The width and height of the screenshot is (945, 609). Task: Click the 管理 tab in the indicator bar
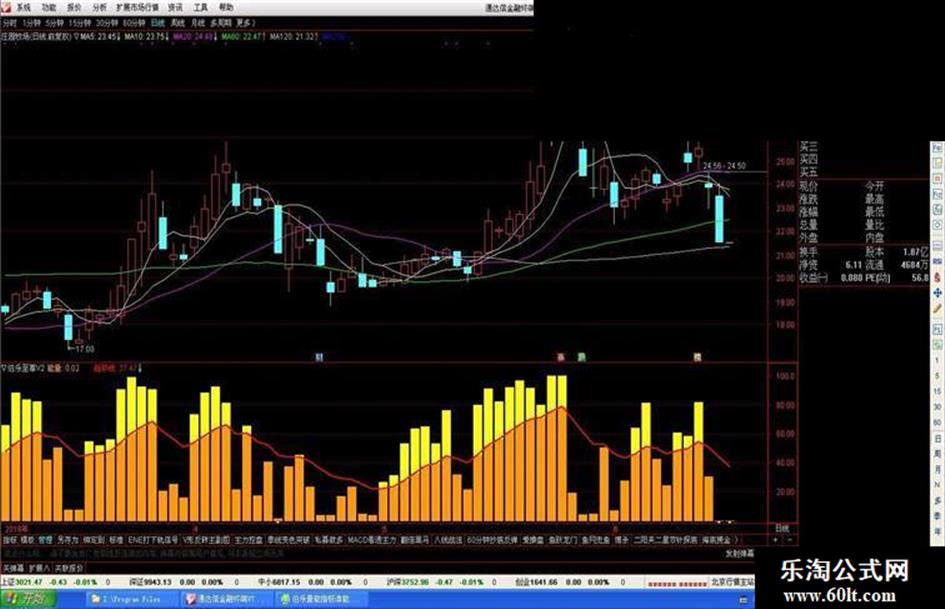point(45,540)
